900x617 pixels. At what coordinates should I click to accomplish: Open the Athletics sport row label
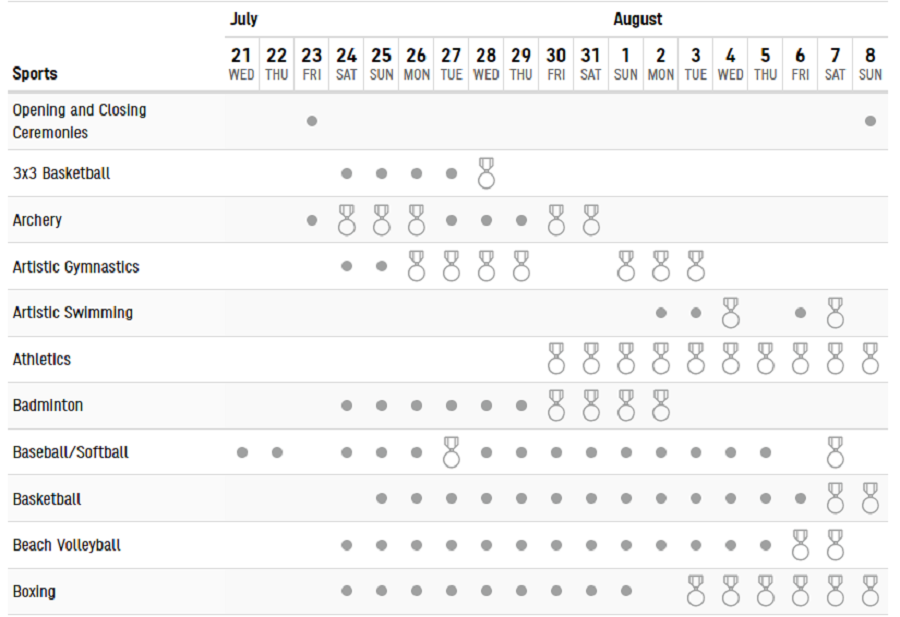[x=42, y=359]
